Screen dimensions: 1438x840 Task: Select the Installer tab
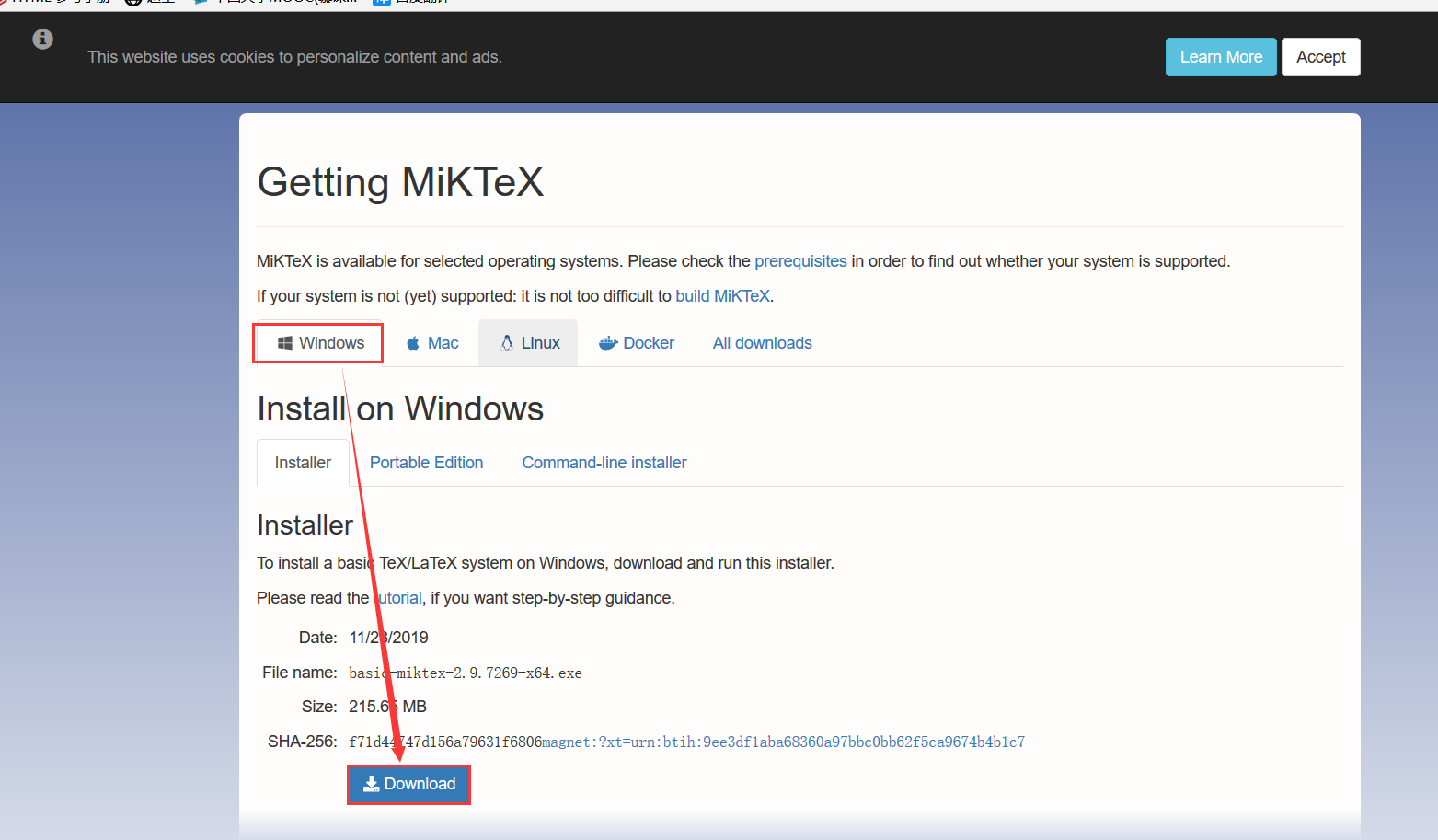click(303, 462)
